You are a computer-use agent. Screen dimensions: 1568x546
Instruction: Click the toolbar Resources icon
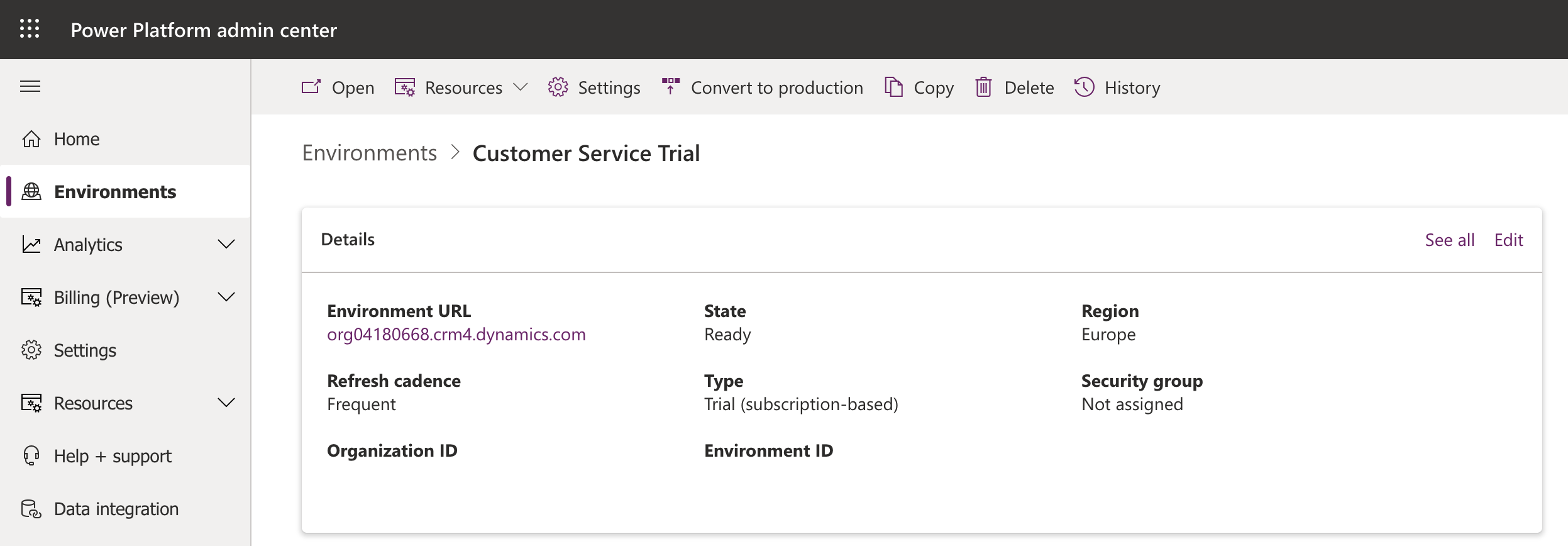coord(405,87)
